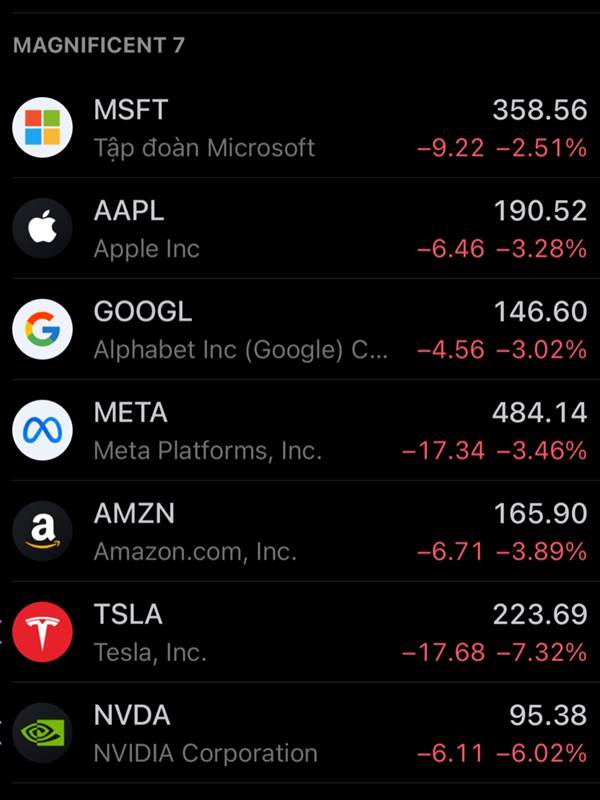Open the TSLA ticker label
This screenshot has height=800, width=600.
pyautogui.click(x=128, y=614)
